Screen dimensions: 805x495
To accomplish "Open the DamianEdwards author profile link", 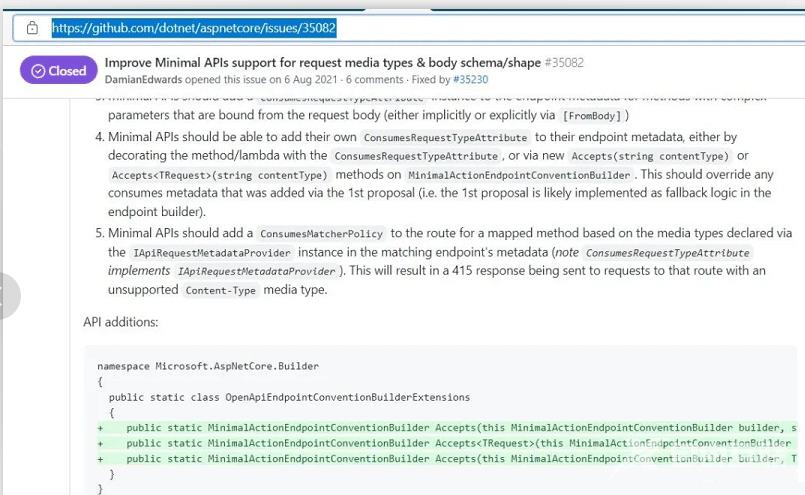I will [x=144, y=79].
